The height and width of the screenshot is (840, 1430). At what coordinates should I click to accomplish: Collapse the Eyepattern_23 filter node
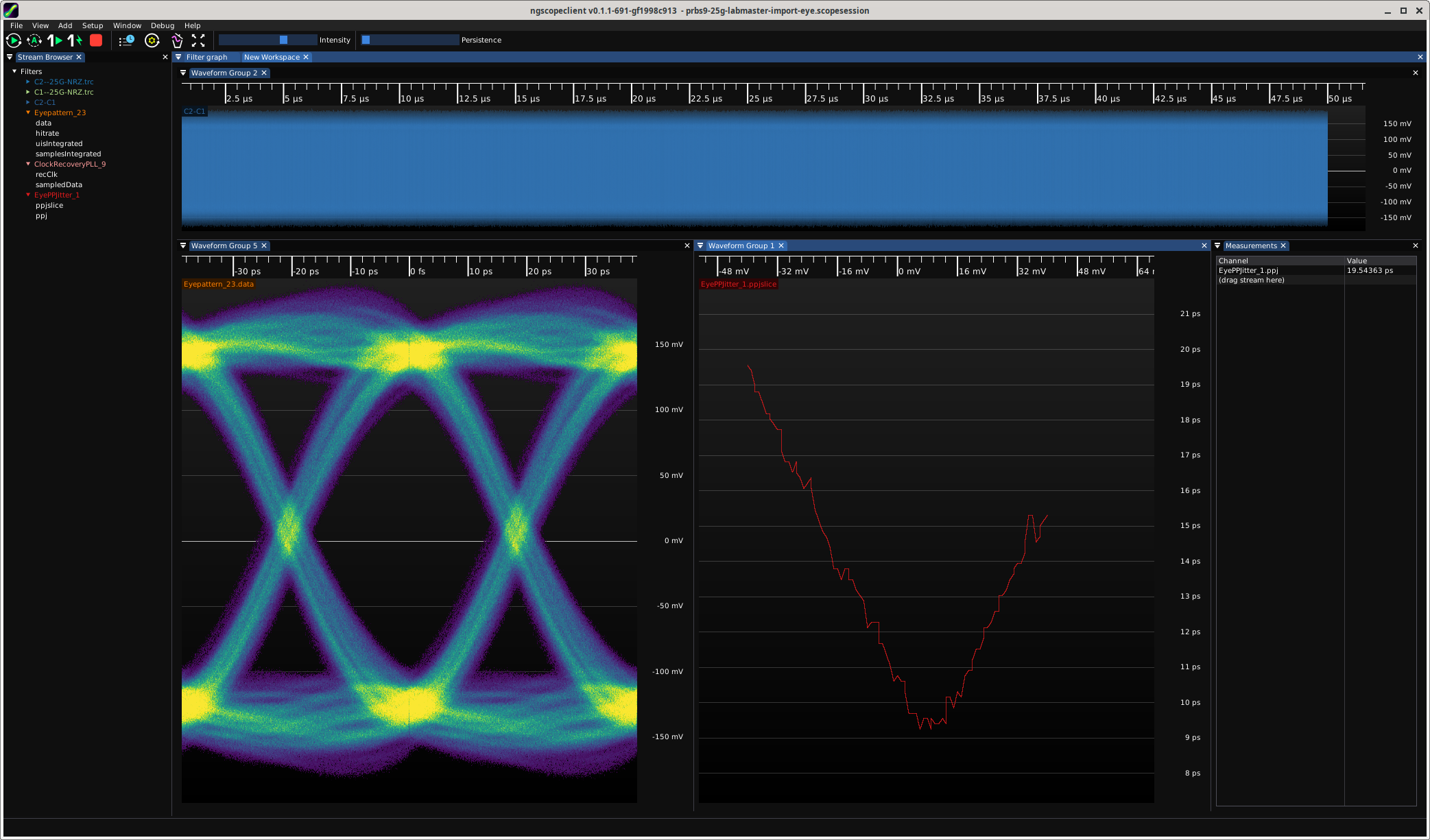click(x=28, y=112)
